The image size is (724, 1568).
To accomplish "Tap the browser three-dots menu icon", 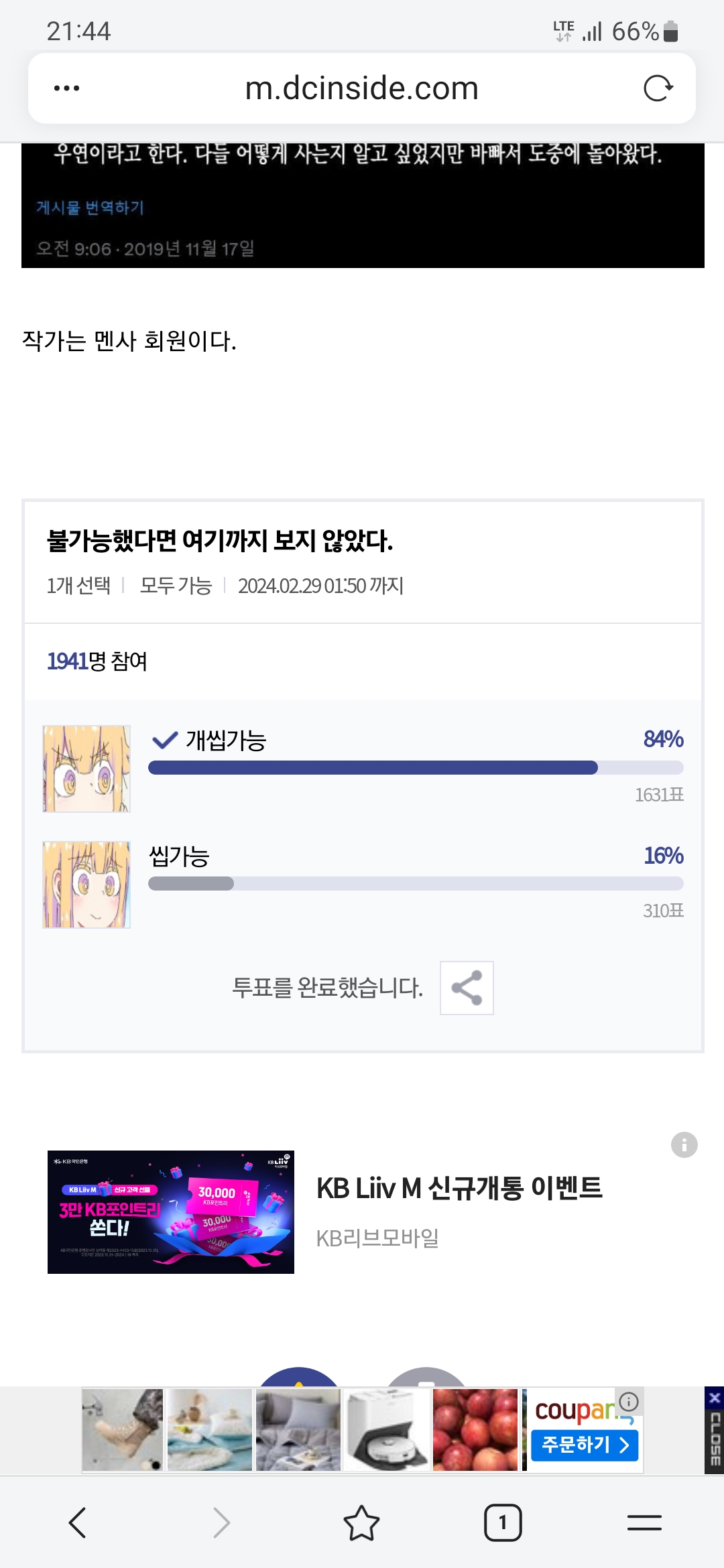I will point(66,88).
